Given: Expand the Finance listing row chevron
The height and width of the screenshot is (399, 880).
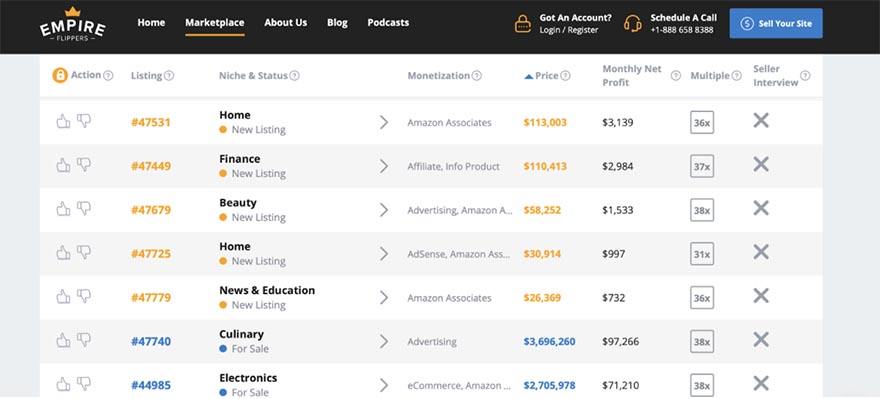Looking at the screenshot, I should coord(384,166).
